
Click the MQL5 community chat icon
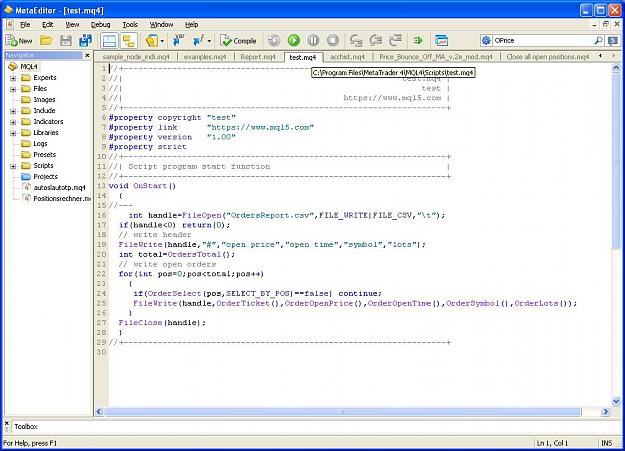click(x=613, y=40)
